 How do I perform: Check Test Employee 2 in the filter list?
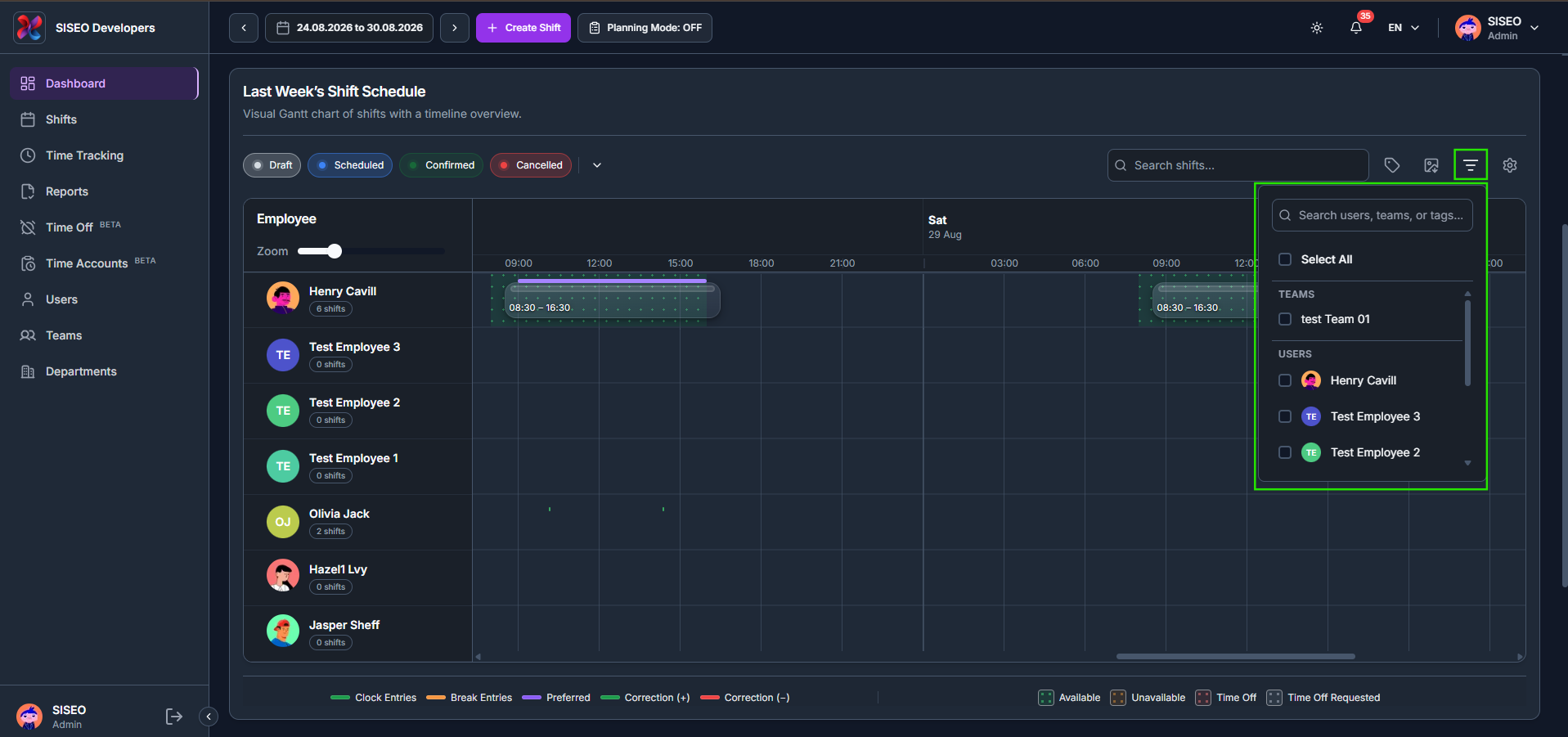1285,452
